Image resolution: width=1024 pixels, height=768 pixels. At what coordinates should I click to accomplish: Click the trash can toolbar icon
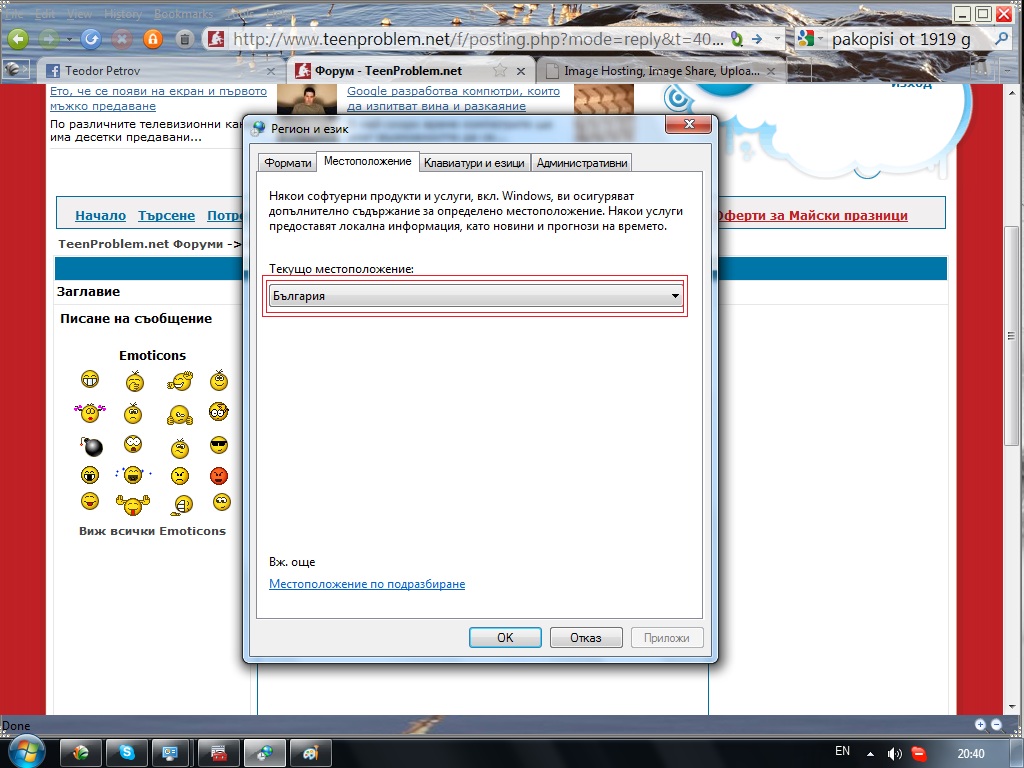185,40
